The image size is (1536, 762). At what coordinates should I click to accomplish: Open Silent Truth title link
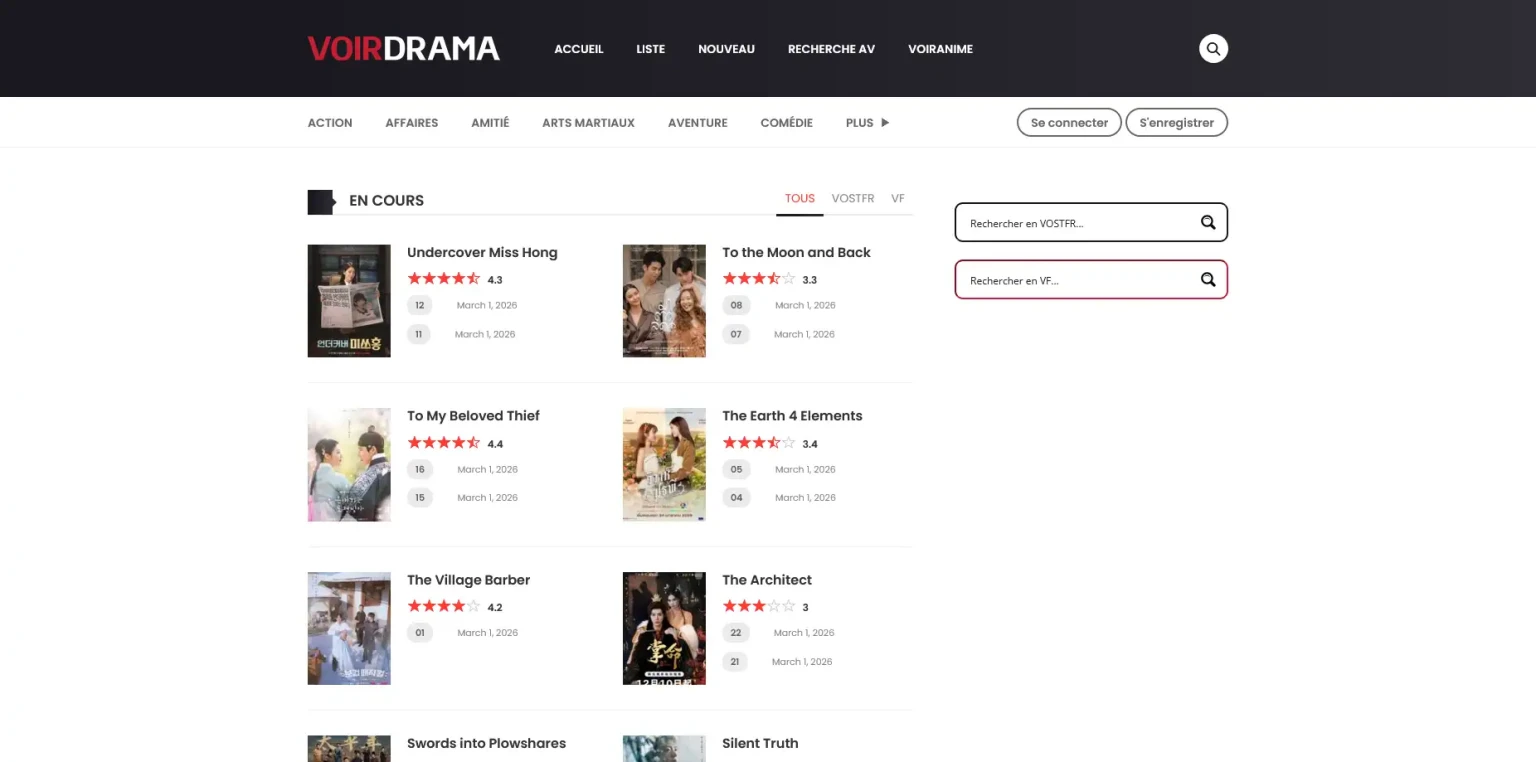(x=760, y=743)
